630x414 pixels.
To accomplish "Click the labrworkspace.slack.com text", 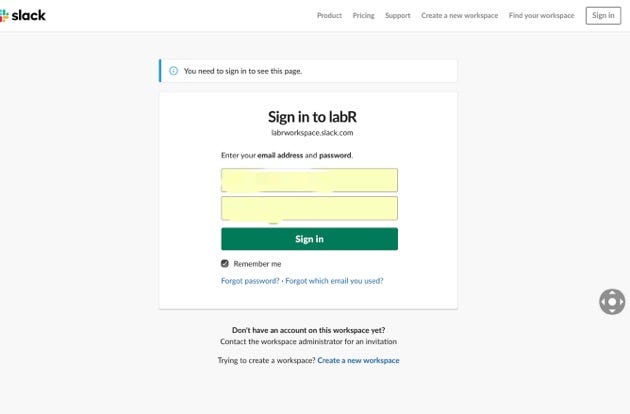I will [x=312, y=133].
